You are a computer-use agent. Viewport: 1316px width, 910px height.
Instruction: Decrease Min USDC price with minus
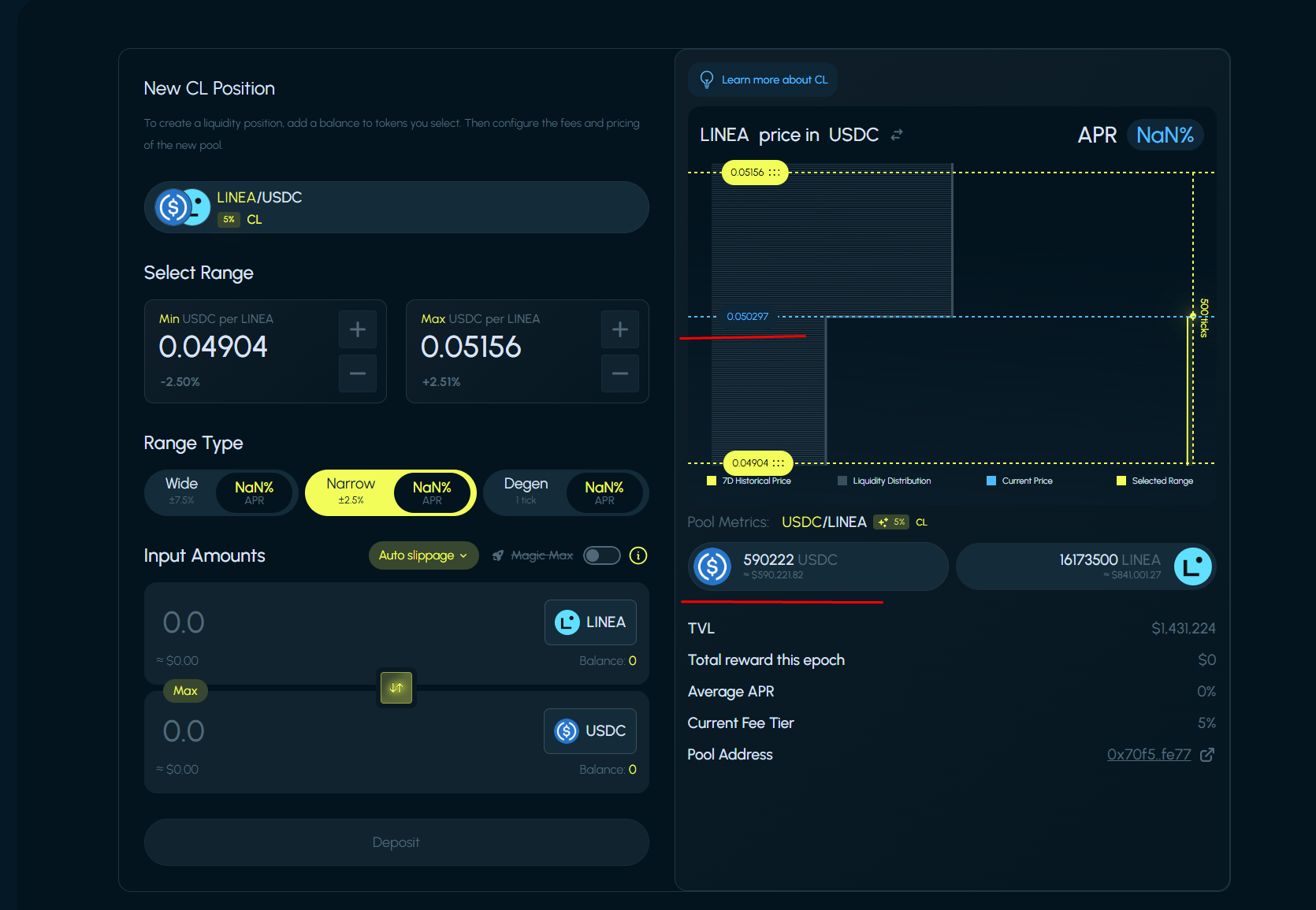[x=357, y=373]
